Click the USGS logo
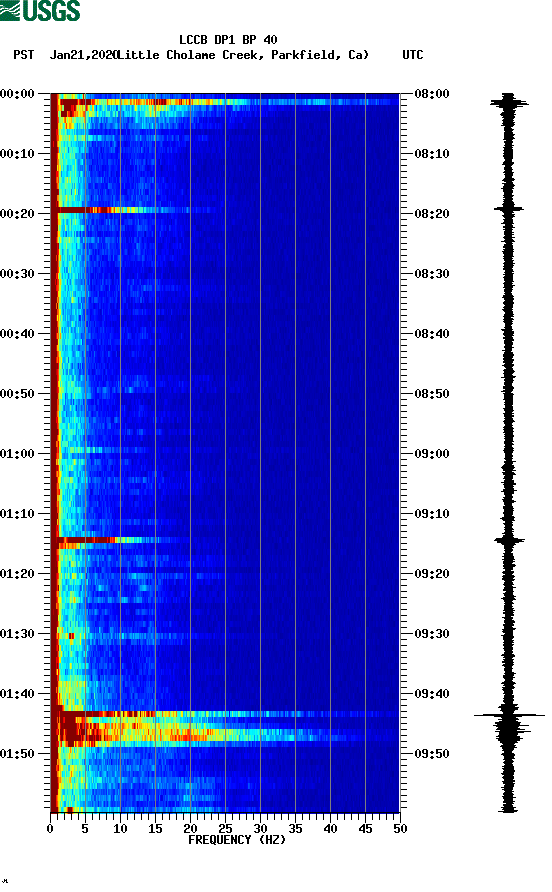The width and height of the screenshot is (552, 892). pos(40,10)
